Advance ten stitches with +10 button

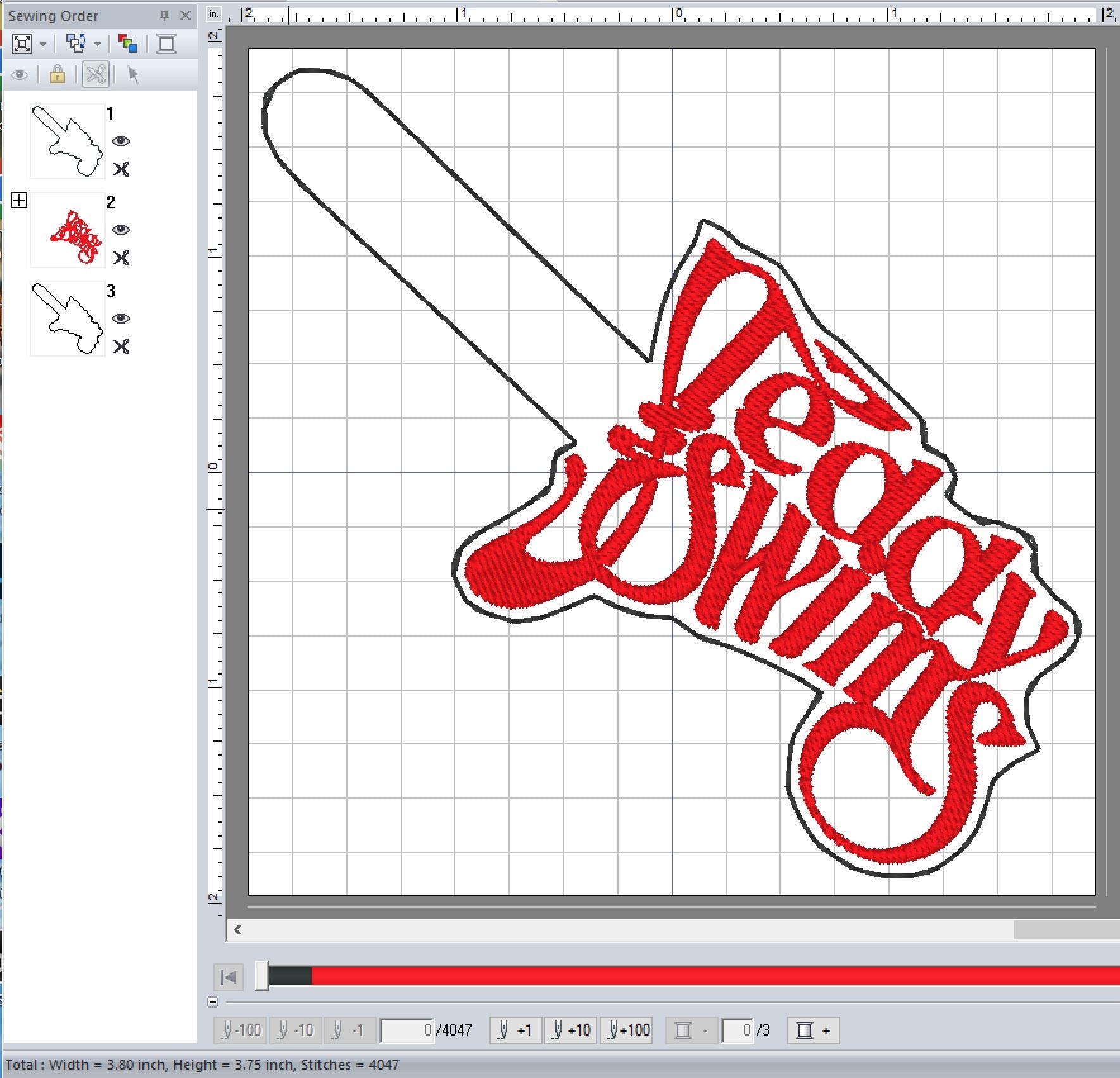570,1030
